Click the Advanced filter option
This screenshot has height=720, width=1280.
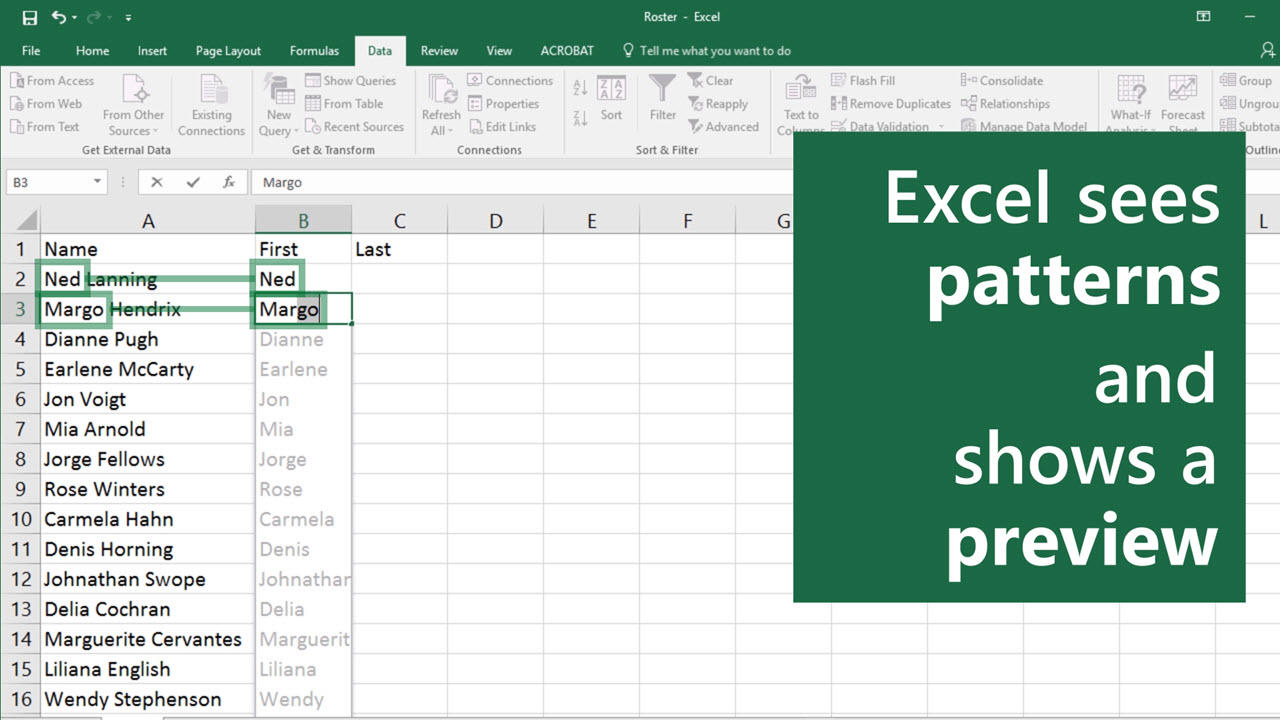pyautogui.click(x=725, y=126)
